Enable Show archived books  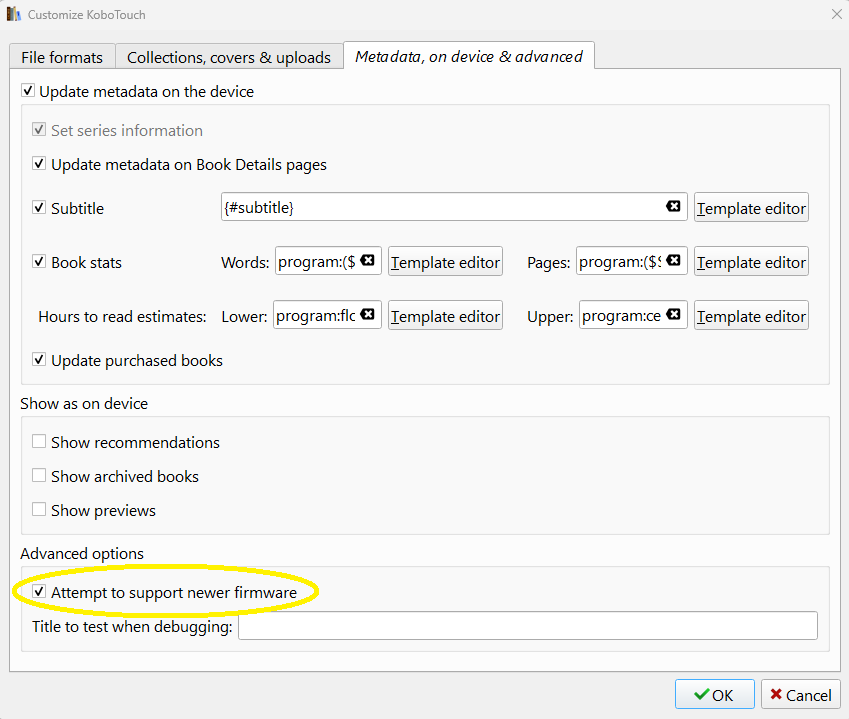pos(39,475)
